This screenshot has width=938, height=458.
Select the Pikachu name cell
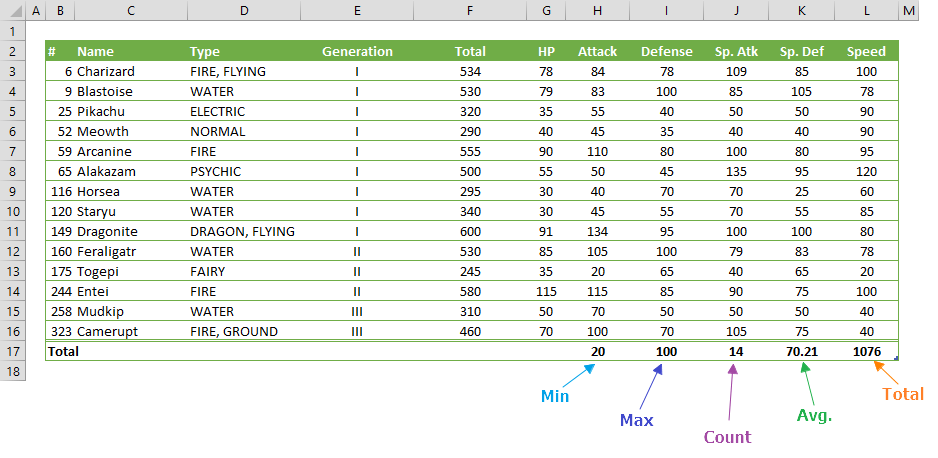coord(130,111)
